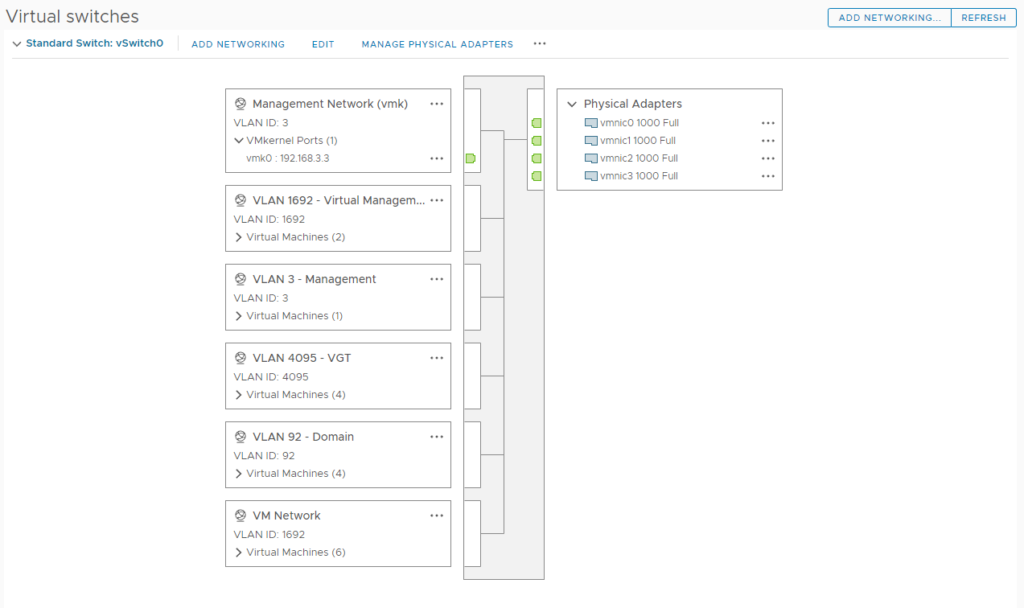Click the VLAN 92 - Domain network icon
The image size is (1024, 608).
coord(240,437)
